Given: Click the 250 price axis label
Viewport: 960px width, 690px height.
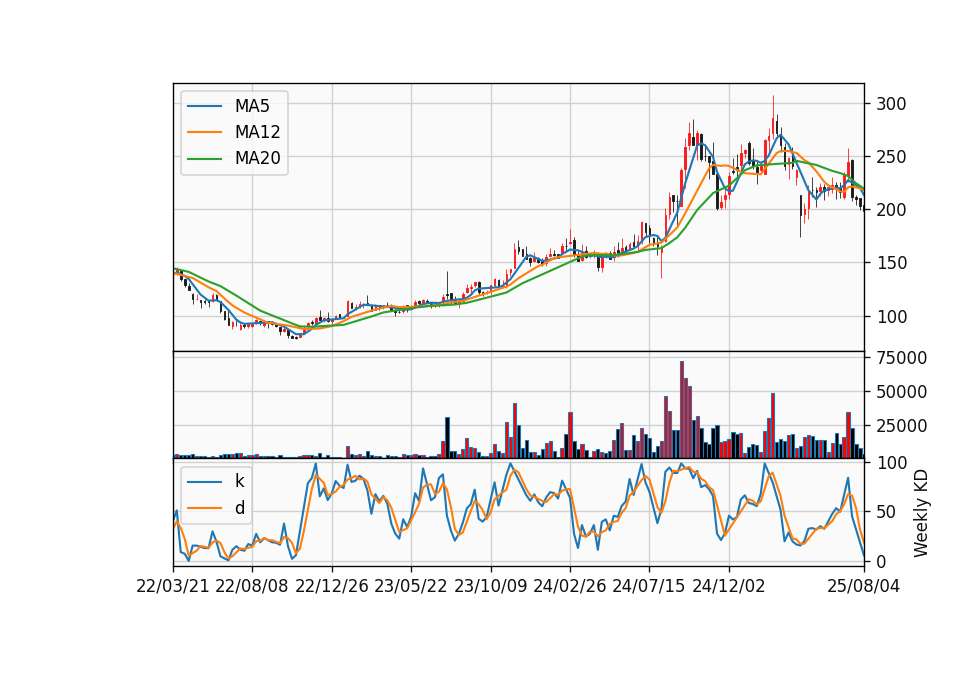Looking at the screenshot, I should tap(891, 157).
